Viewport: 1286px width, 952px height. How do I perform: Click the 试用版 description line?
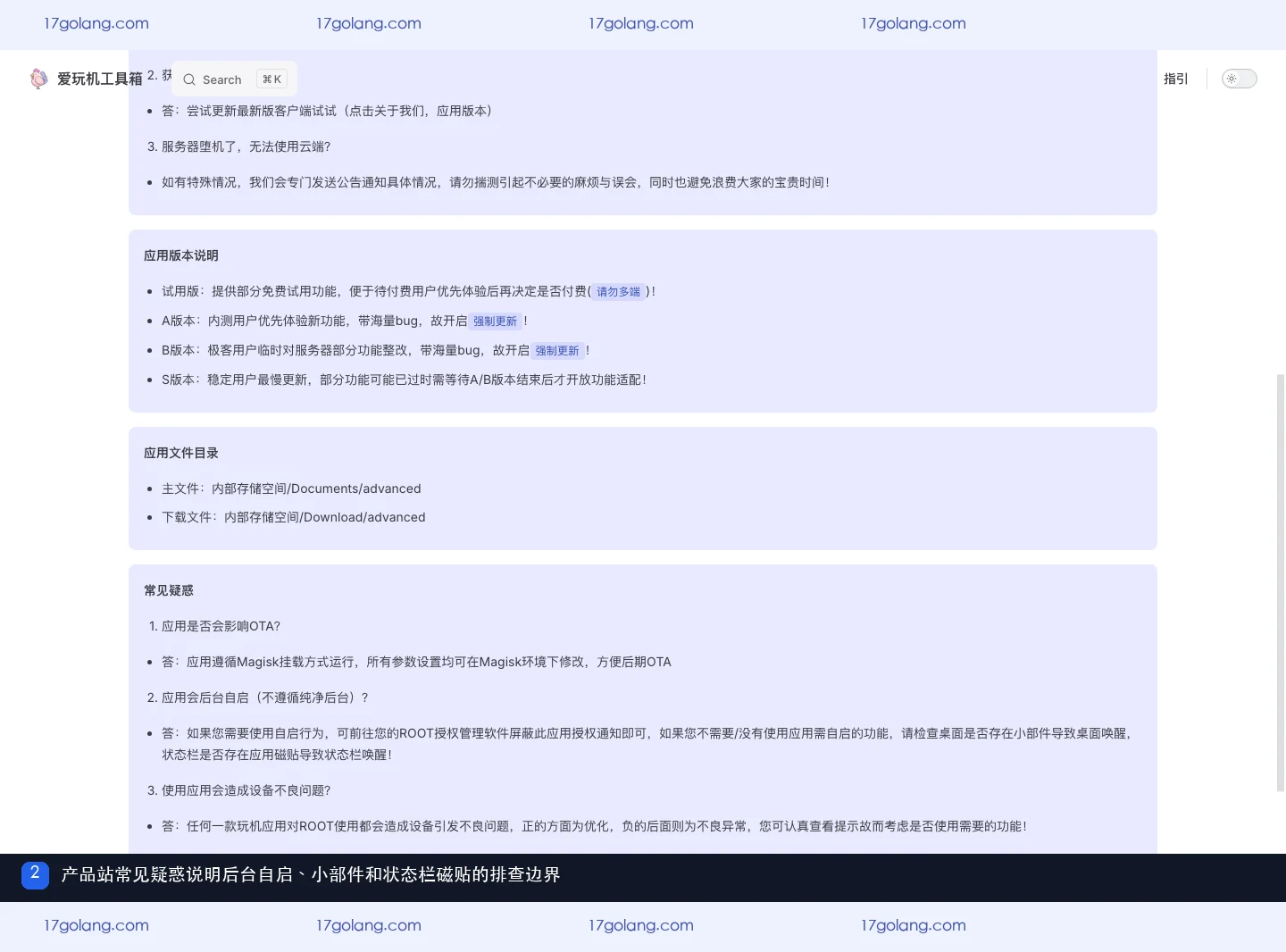point(409,291)
